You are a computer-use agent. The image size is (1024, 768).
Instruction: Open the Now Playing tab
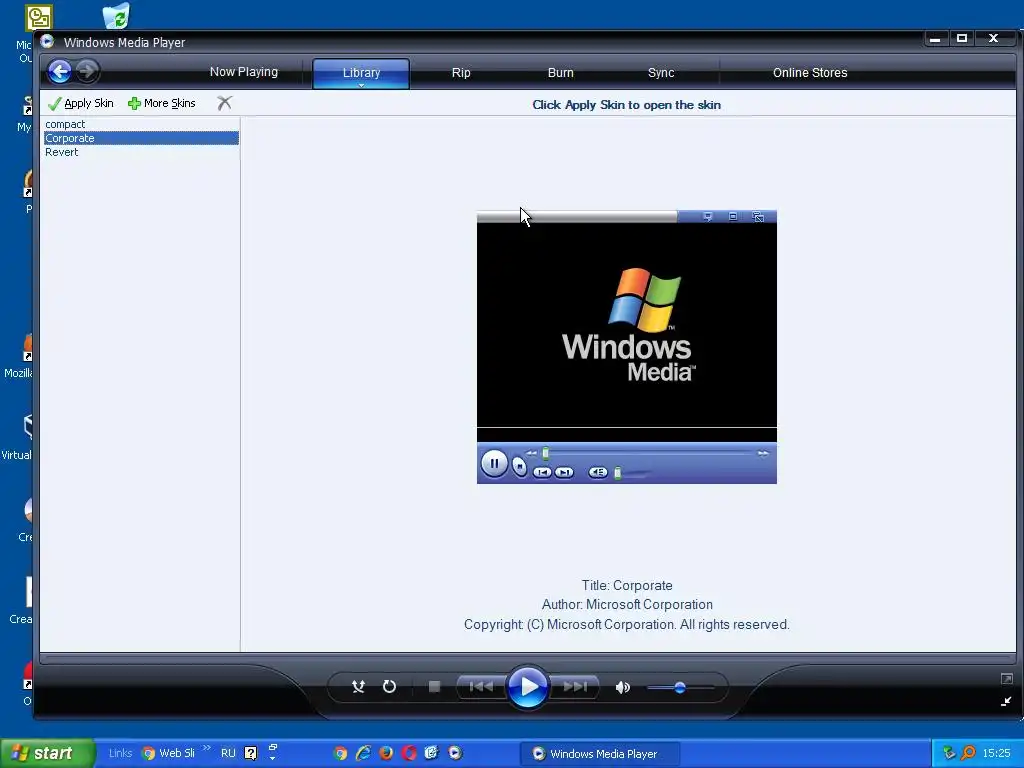pyautogui.click(x=244, y=72)
